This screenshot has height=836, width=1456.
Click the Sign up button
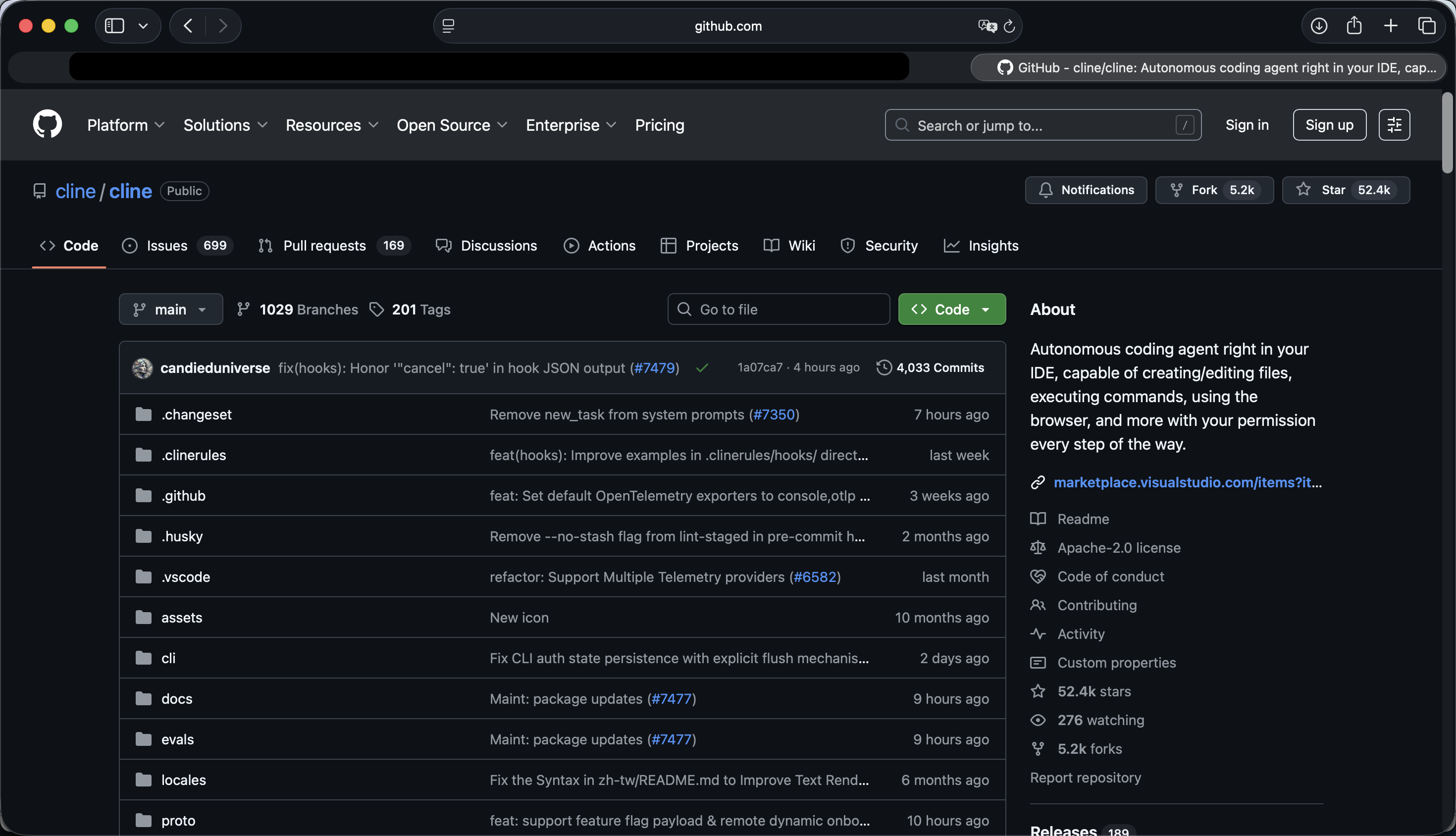[1329, 125]
